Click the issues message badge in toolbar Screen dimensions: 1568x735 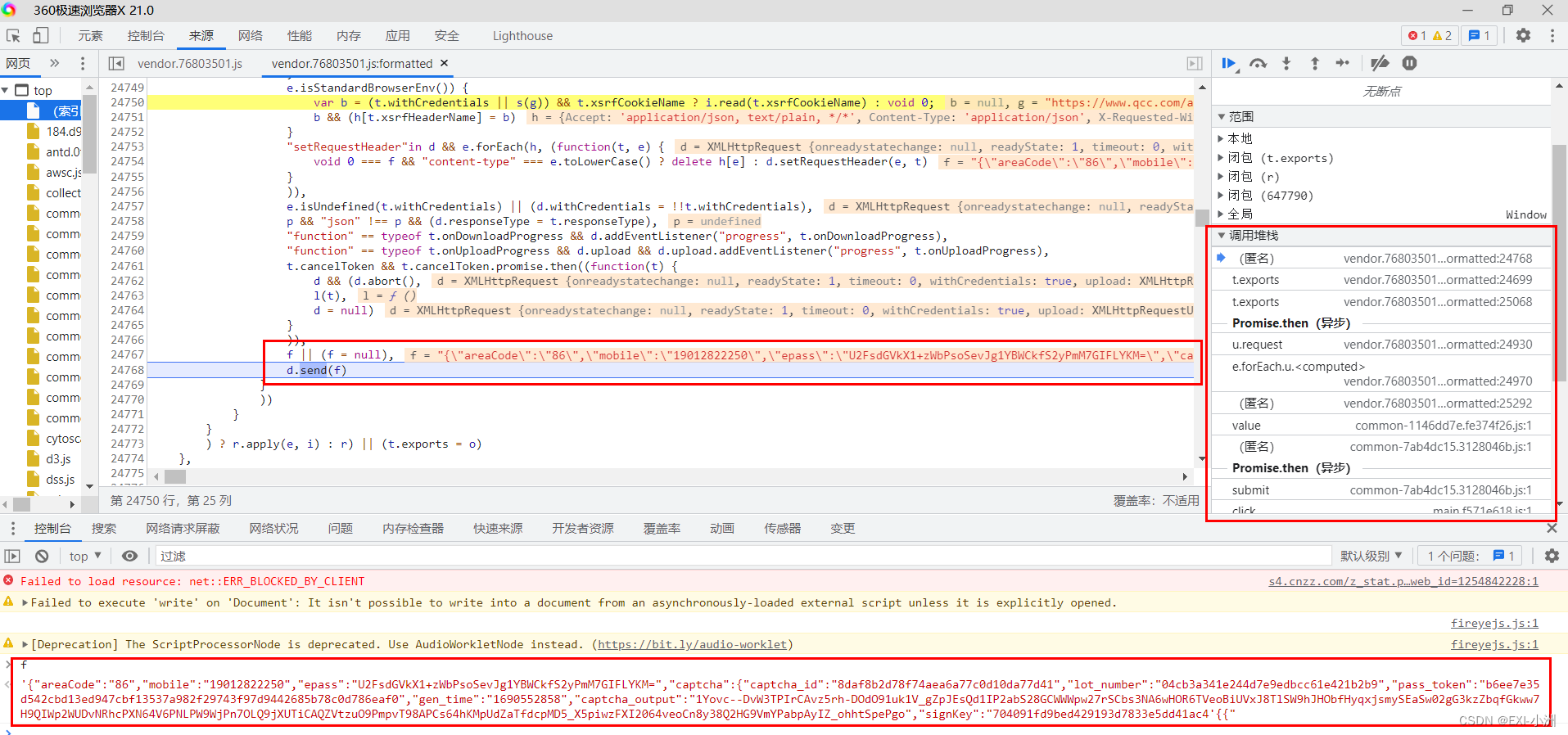pyautogui.click(x=1480, y=36)
